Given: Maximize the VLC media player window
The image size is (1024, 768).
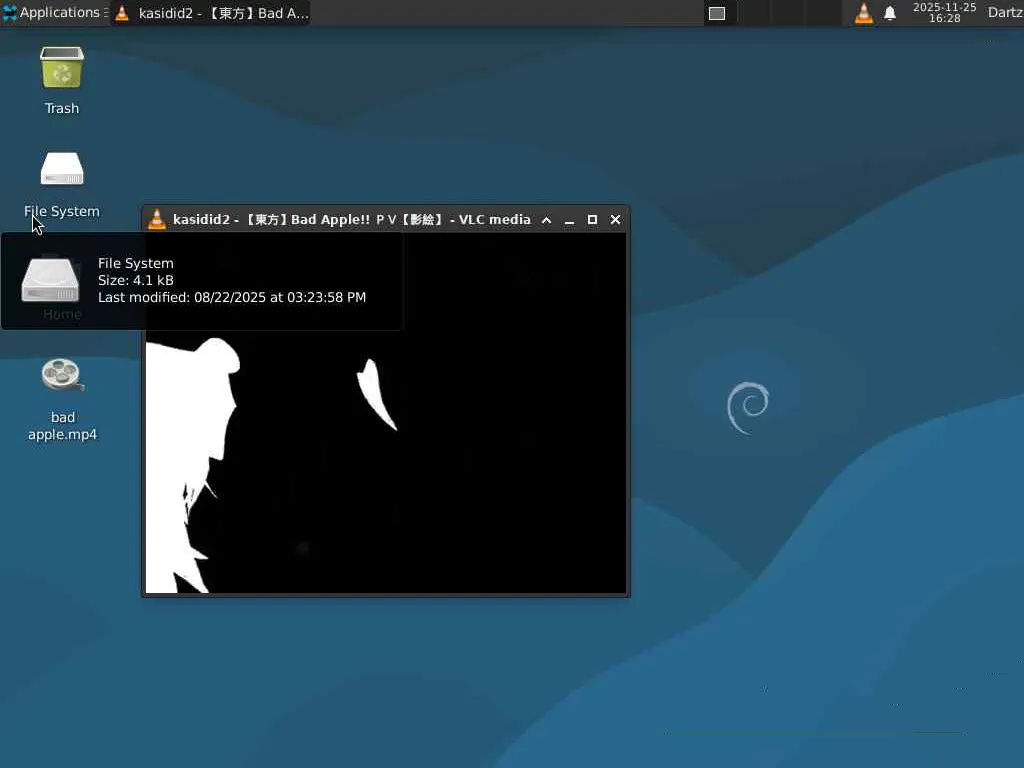Looking at the screenshot, I should (592, 219).
